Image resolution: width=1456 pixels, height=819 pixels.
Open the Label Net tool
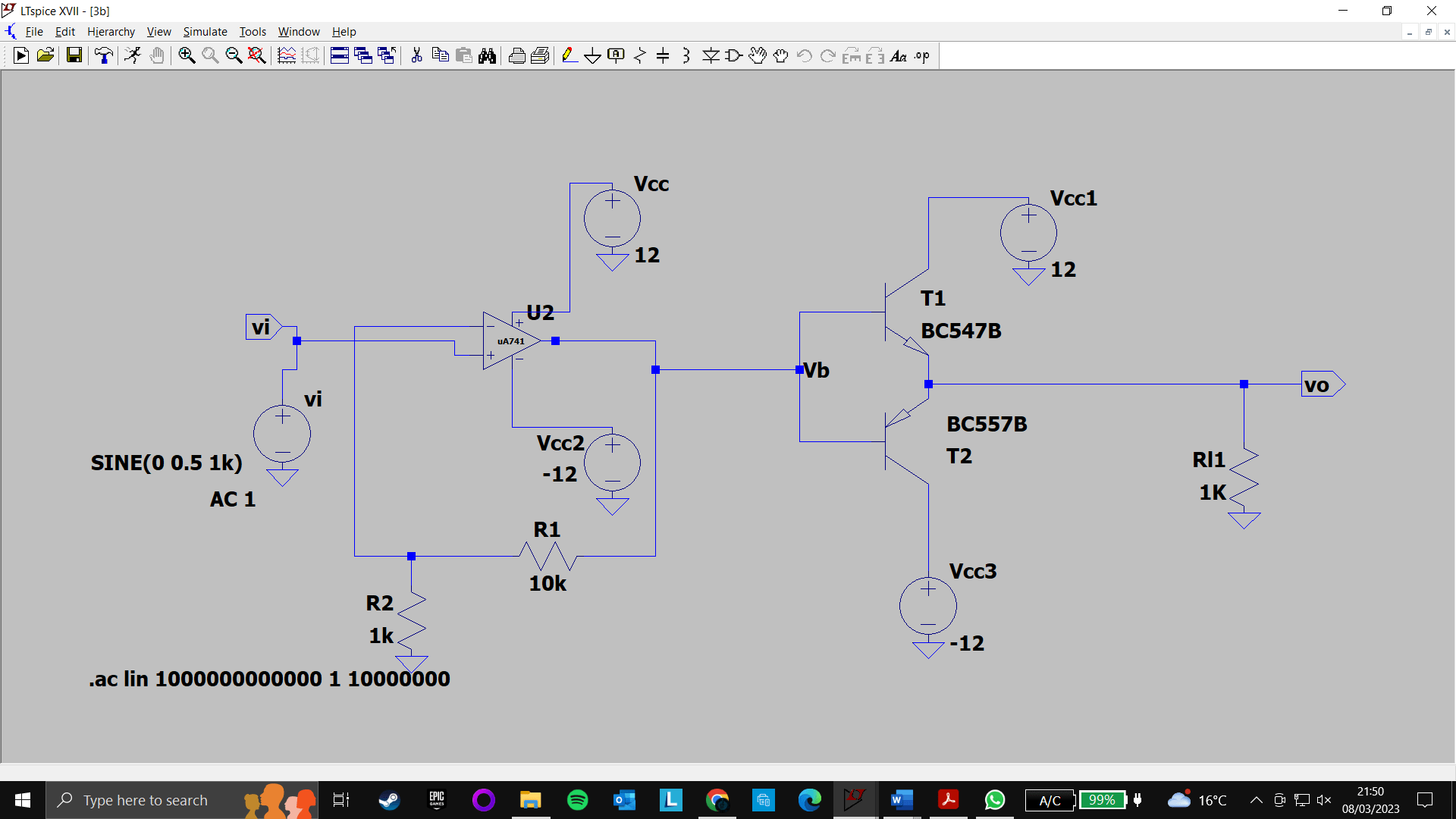pyautogui.click(x=616, y=55)
